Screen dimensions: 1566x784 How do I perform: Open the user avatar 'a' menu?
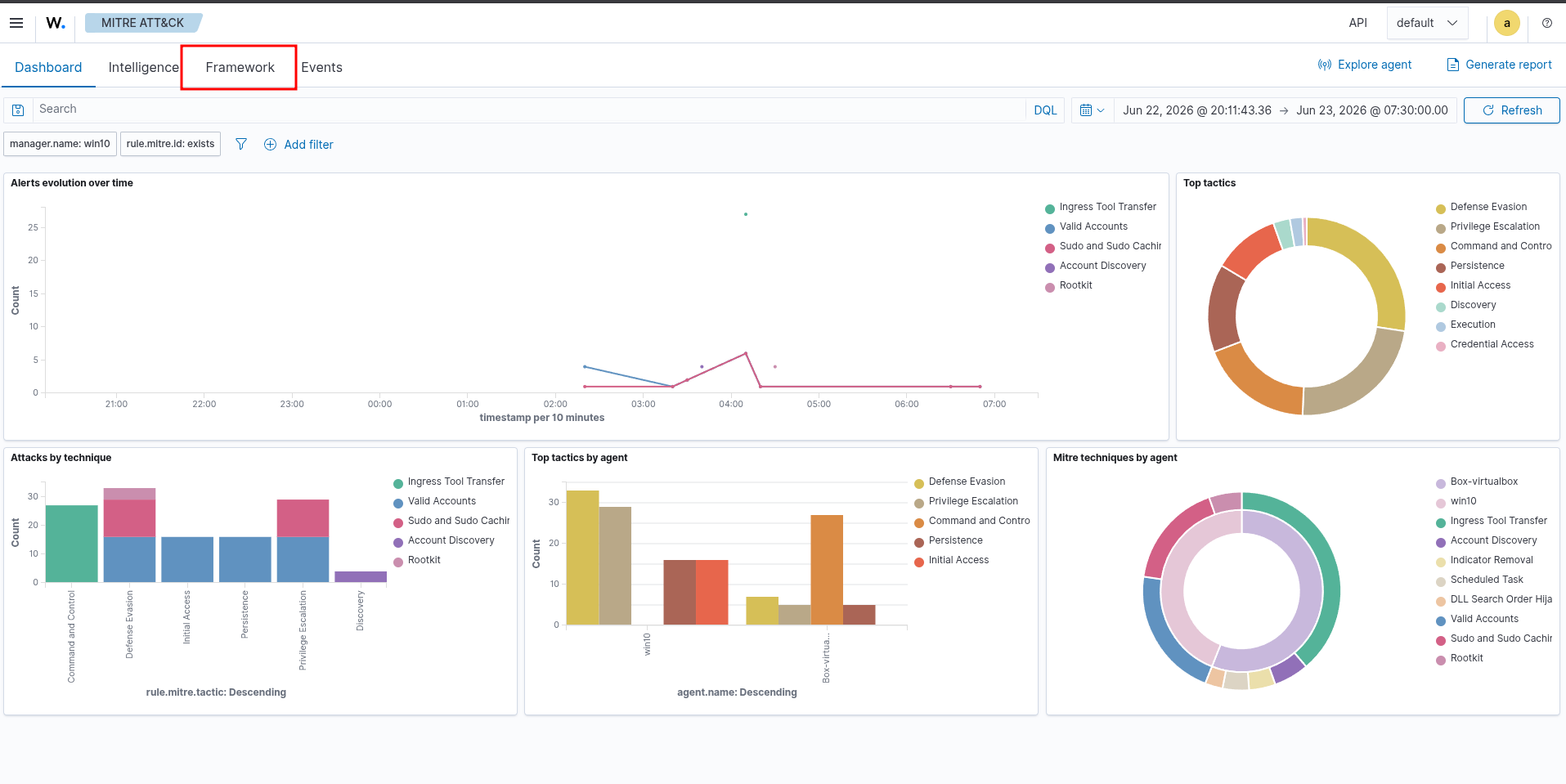(x=1507, y=23)
